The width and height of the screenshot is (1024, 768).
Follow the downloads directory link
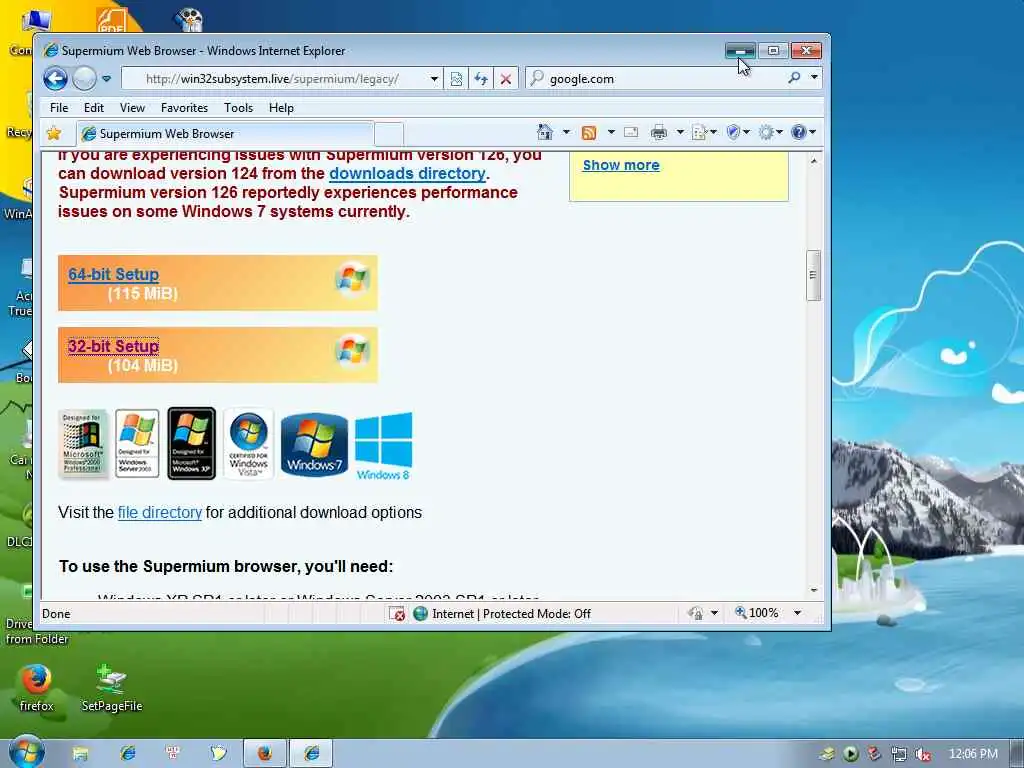coord(408,174)
